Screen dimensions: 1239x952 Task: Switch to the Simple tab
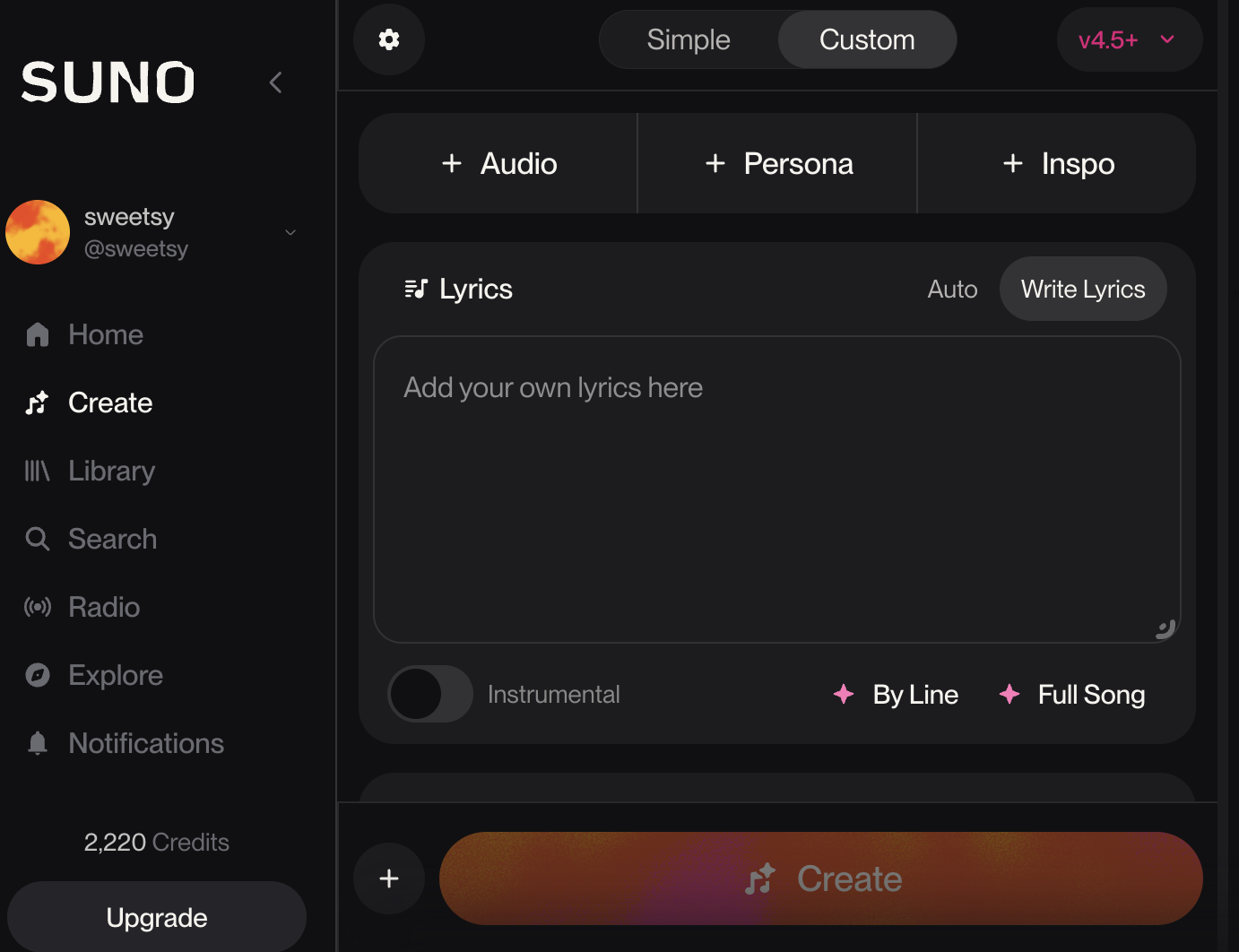click(689, 39)
